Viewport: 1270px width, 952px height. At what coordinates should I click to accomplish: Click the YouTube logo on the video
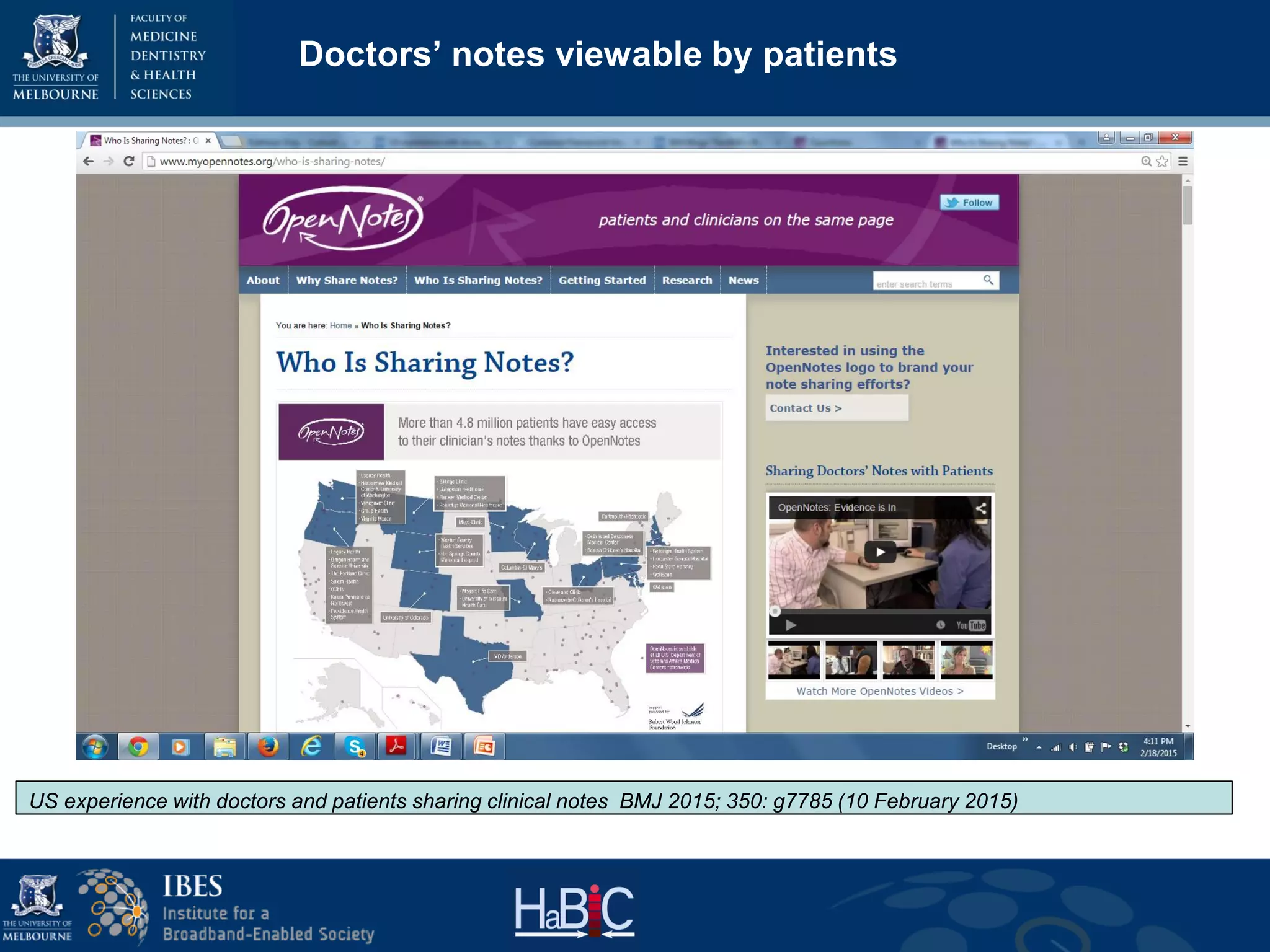click(970, 625)
